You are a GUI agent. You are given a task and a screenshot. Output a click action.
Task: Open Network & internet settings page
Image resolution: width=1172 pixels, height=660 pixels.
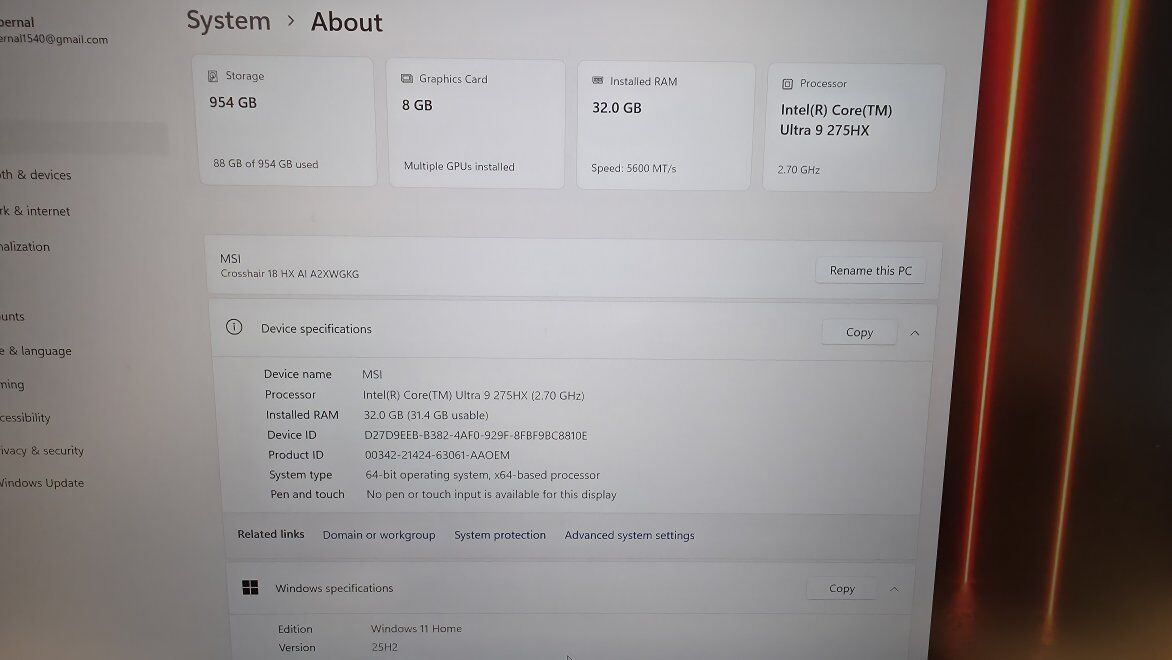[36, 211]
